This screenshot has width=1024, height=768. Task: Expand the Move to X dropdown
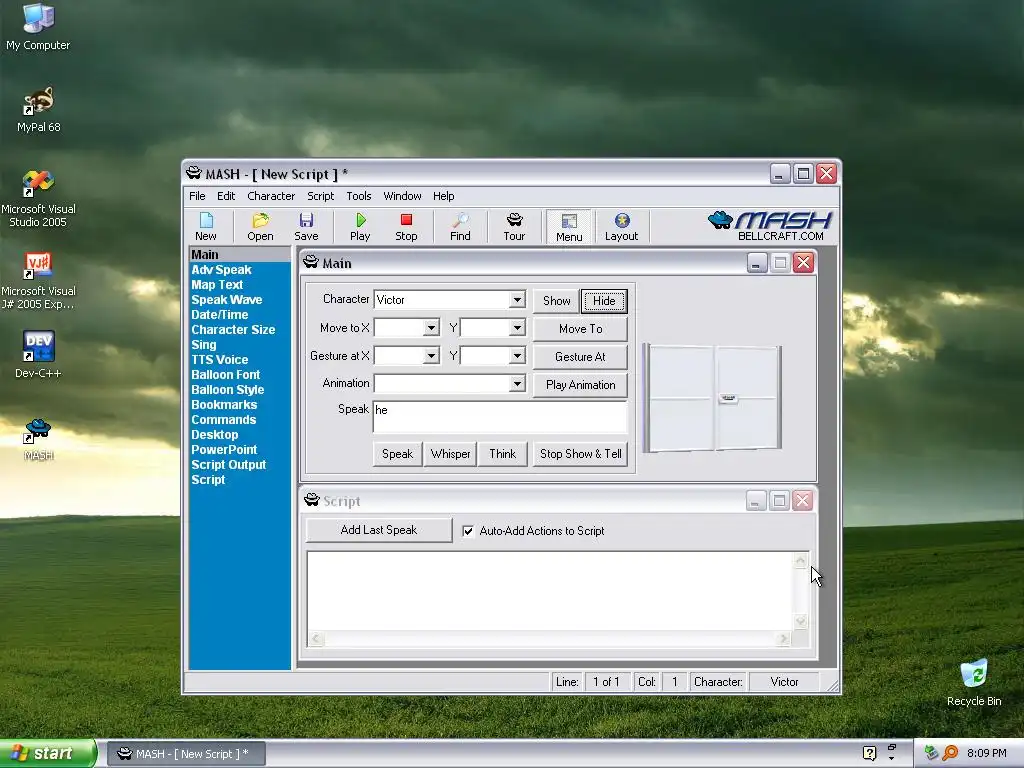(x=431, y=328)
